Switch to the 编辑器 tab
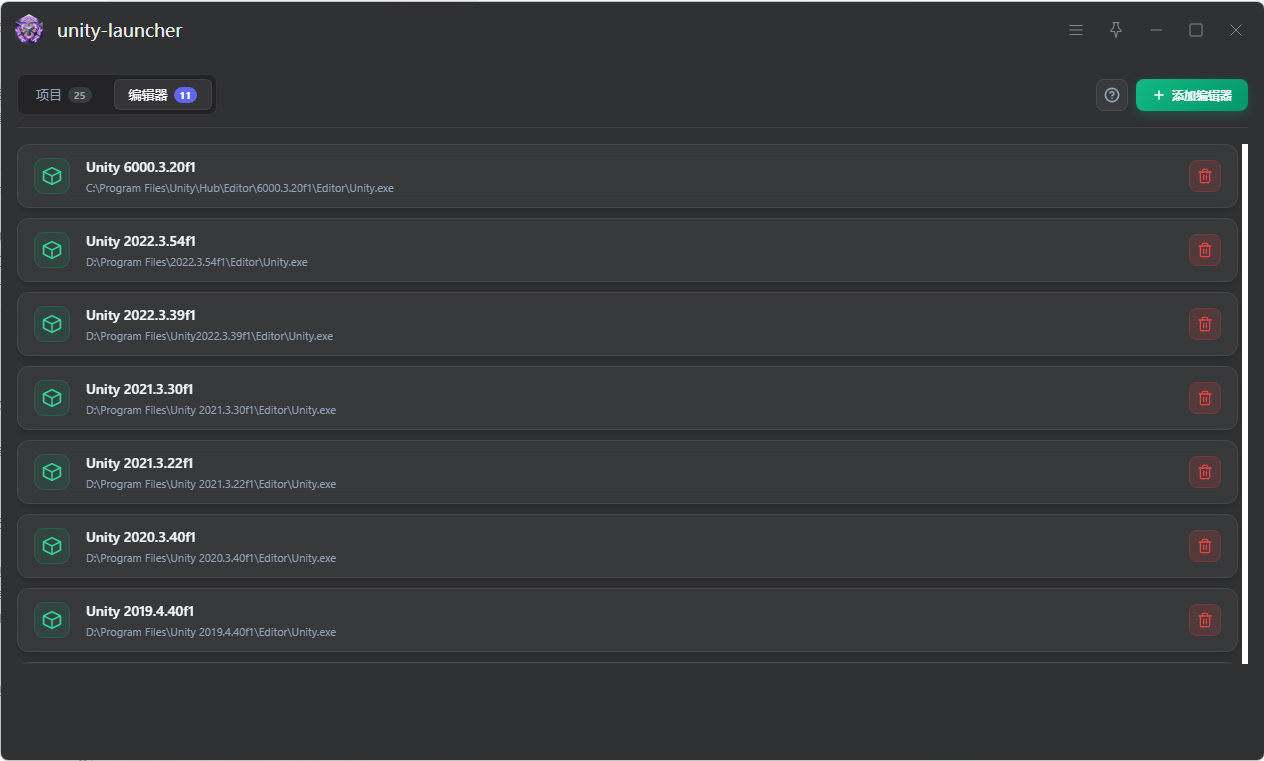The width and height of the screenshot is (1264, 761). tap(163, 95)
